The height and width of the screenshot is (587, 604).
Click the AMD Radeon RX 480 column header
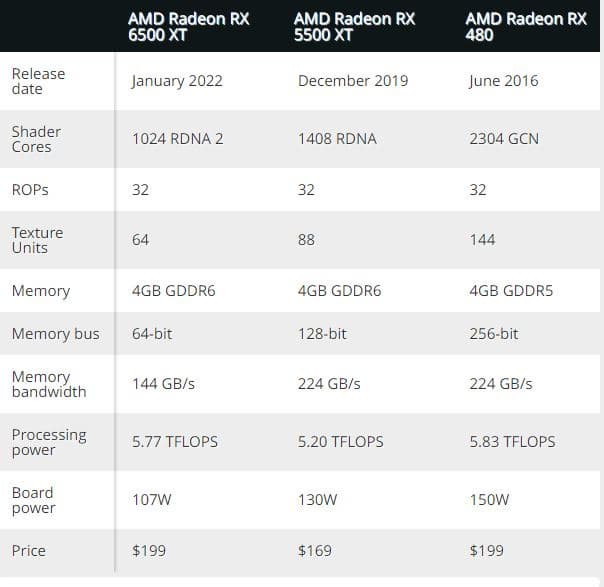point(525,26)
